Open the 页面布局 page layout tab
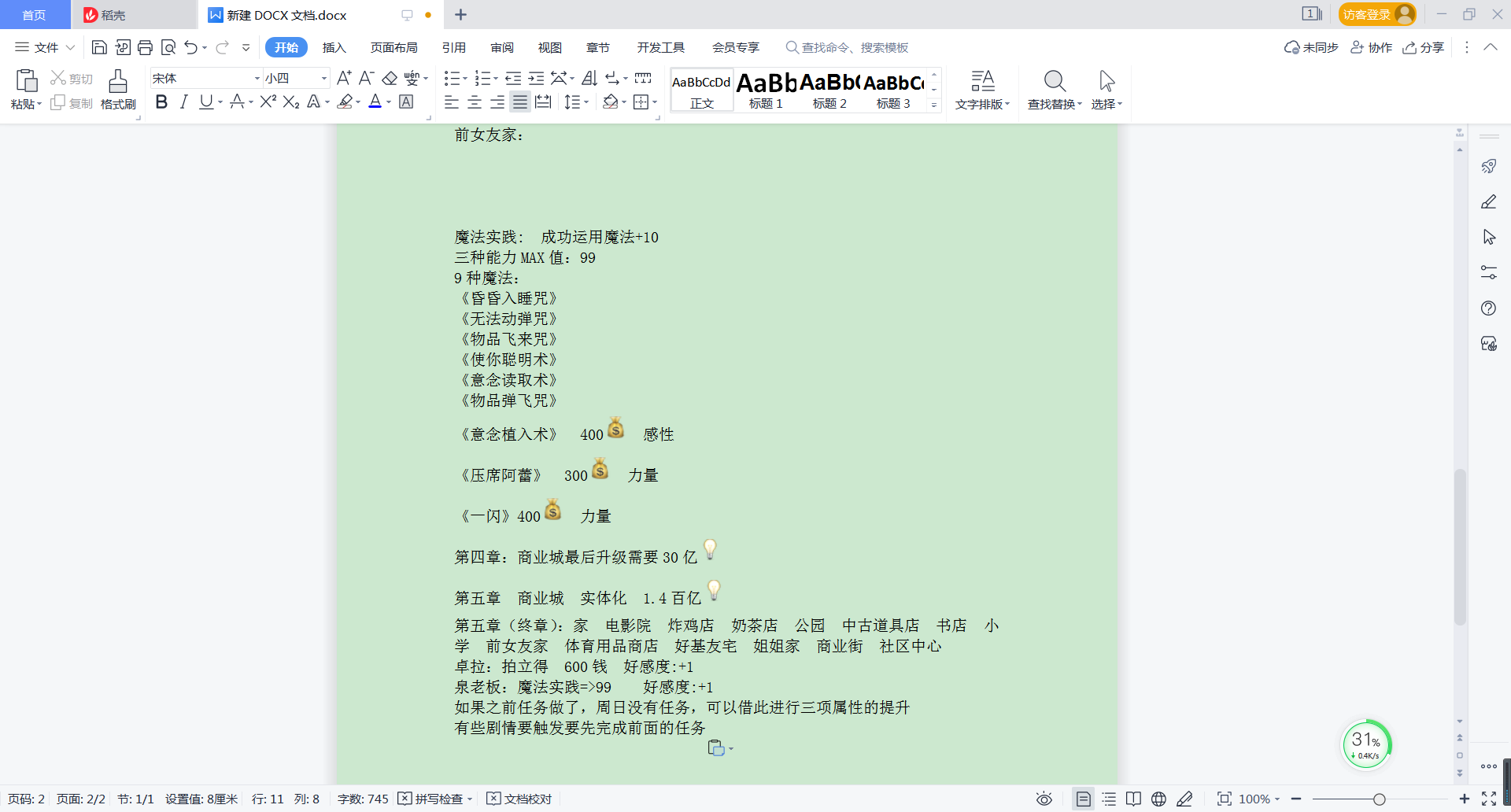Viewport: 1511px width, 812px height. 393,48
